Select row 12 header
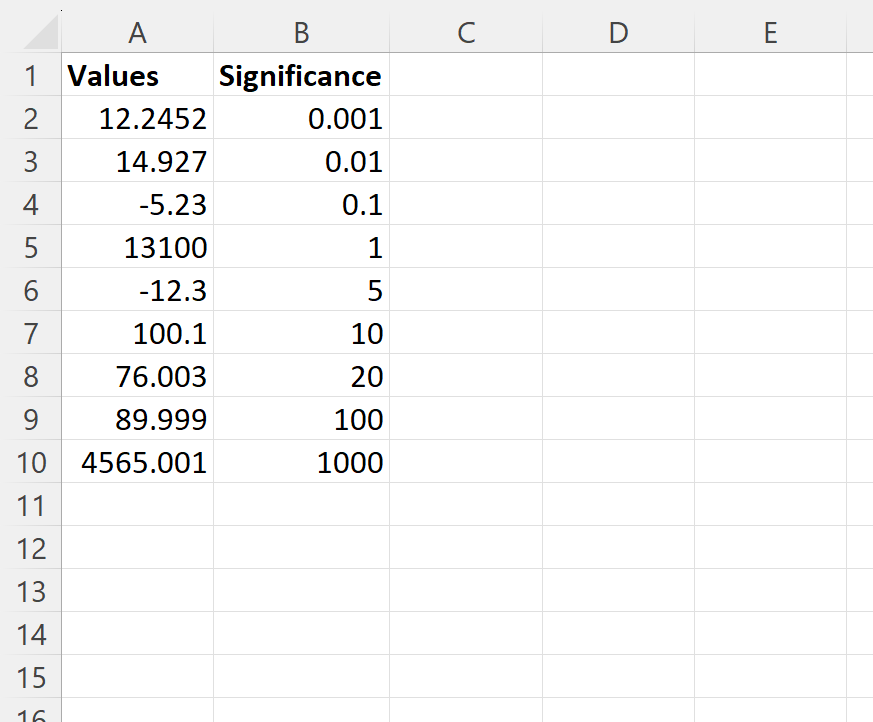The image size is (873, 722). pos(31,547)
